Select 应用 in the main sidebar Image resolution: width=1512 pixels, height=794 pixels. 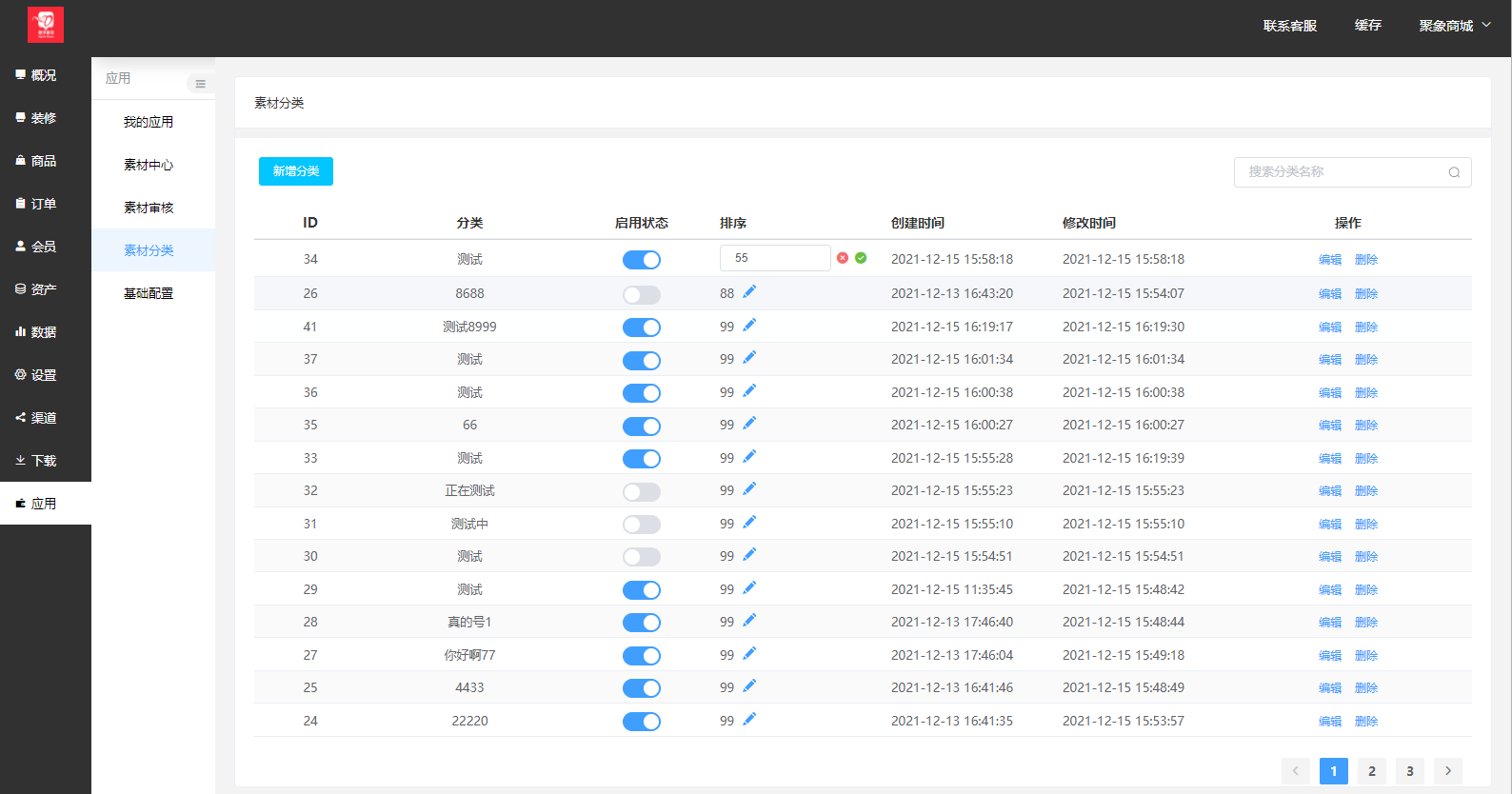(x=46, y=504)
